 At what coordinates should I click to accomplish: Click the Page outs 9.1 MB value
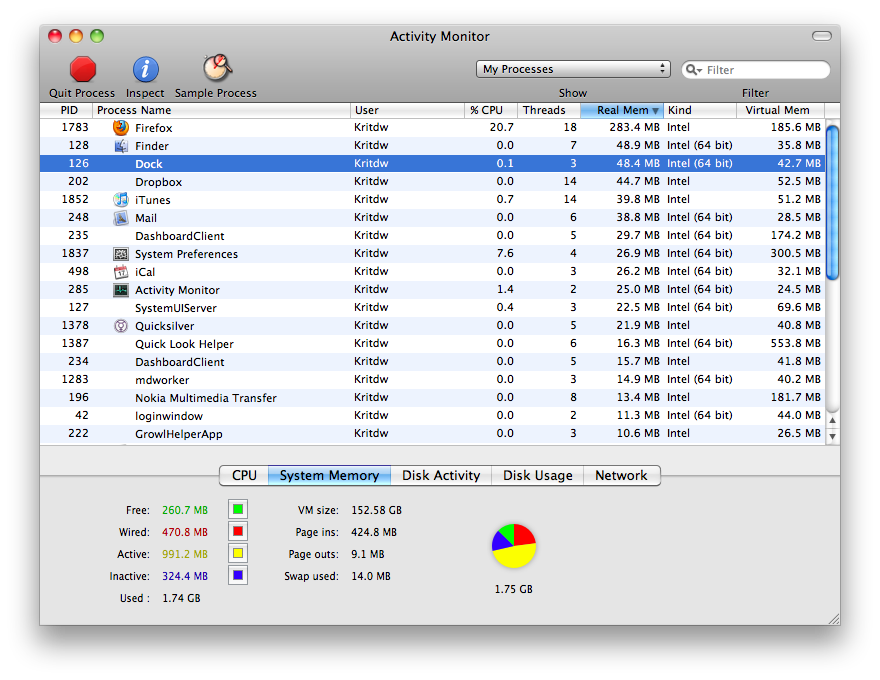(x=368, y=554)
